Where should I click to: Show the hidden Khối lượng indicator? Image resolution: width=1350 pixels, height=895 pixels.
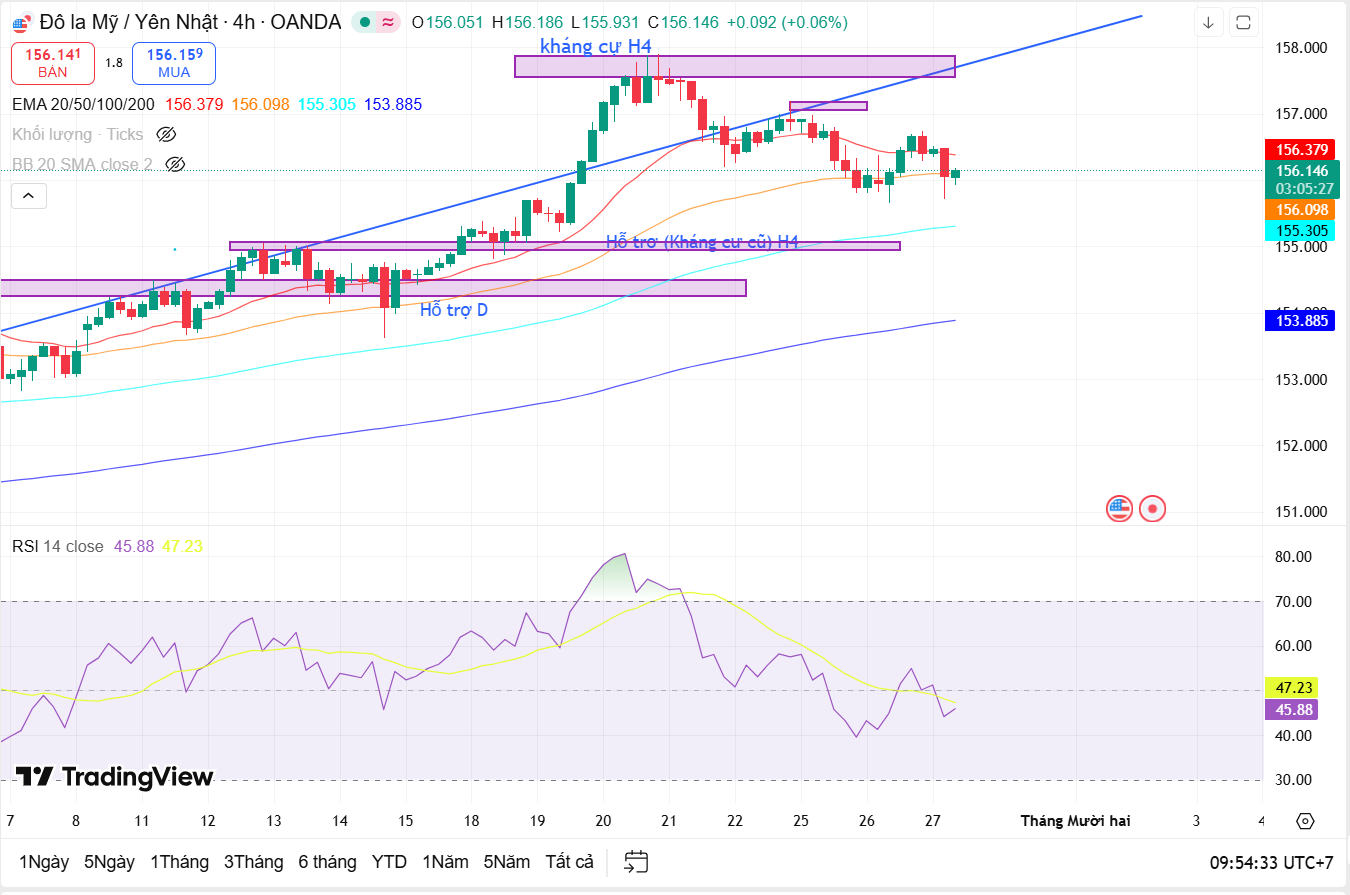[167, 134]
